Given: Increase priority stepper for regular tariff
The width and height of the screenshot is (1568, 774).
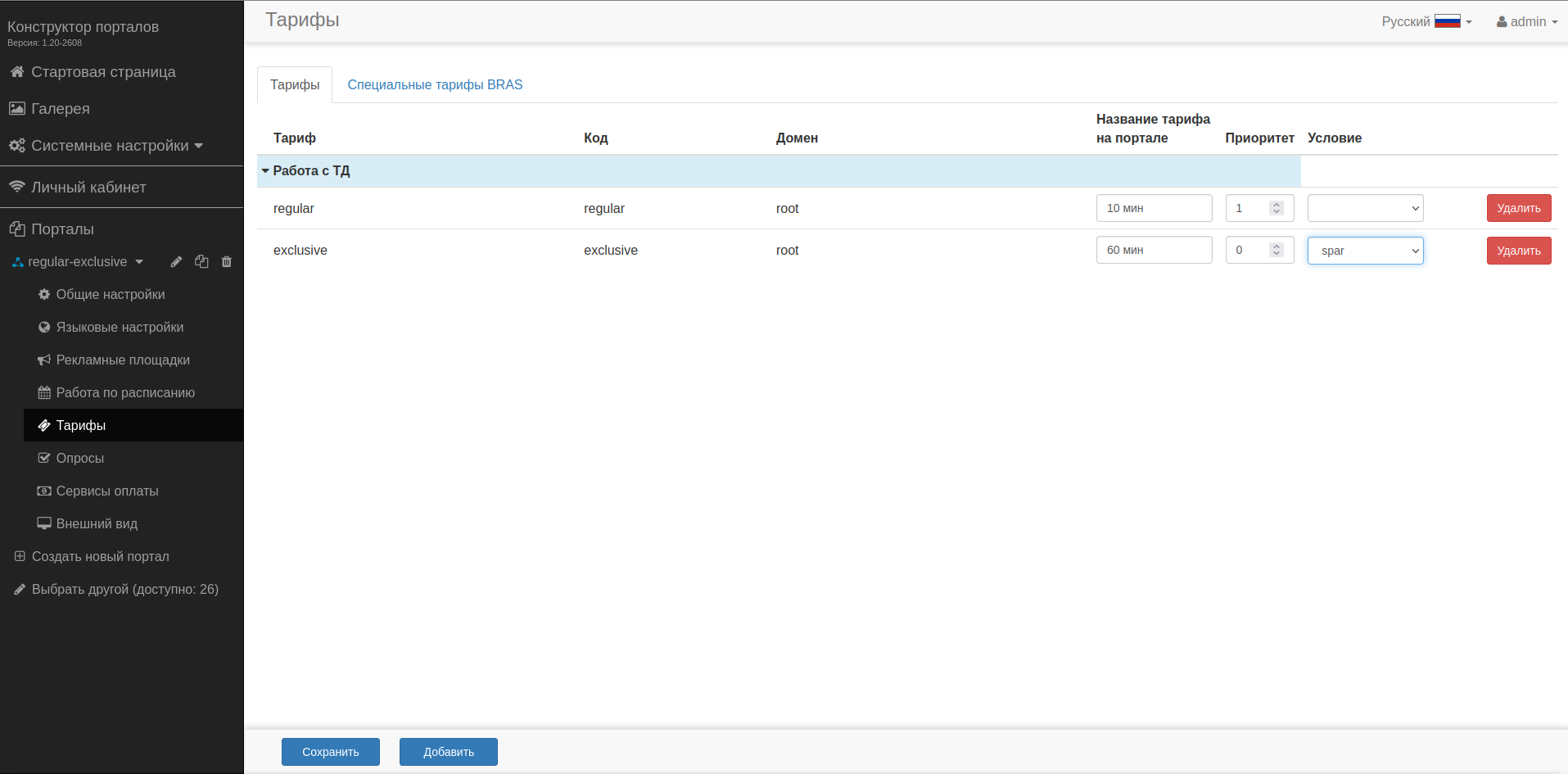Looking at the screenshot, I should (1276, 204).
